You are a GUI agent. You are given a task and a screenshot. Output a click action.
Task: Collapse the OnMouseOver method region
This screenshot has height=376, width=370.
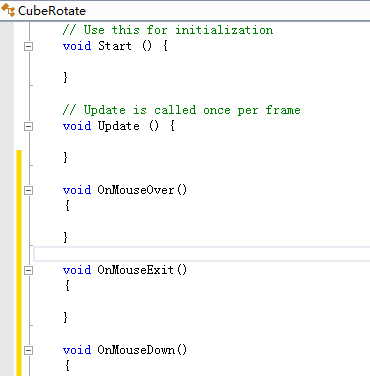(x=29, y=190)
